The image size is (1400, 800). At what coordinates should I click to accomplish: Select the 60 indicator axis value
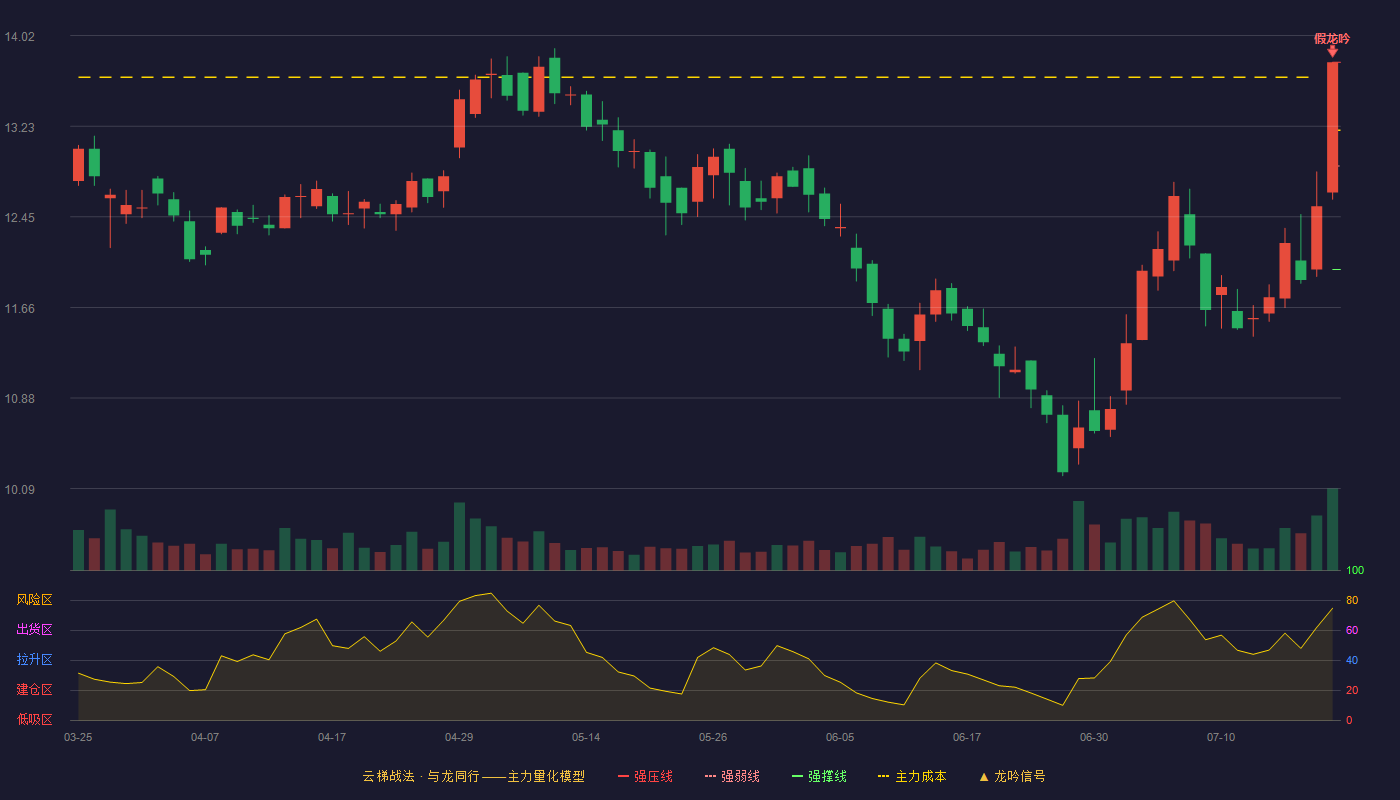(x=1352, y=630)
